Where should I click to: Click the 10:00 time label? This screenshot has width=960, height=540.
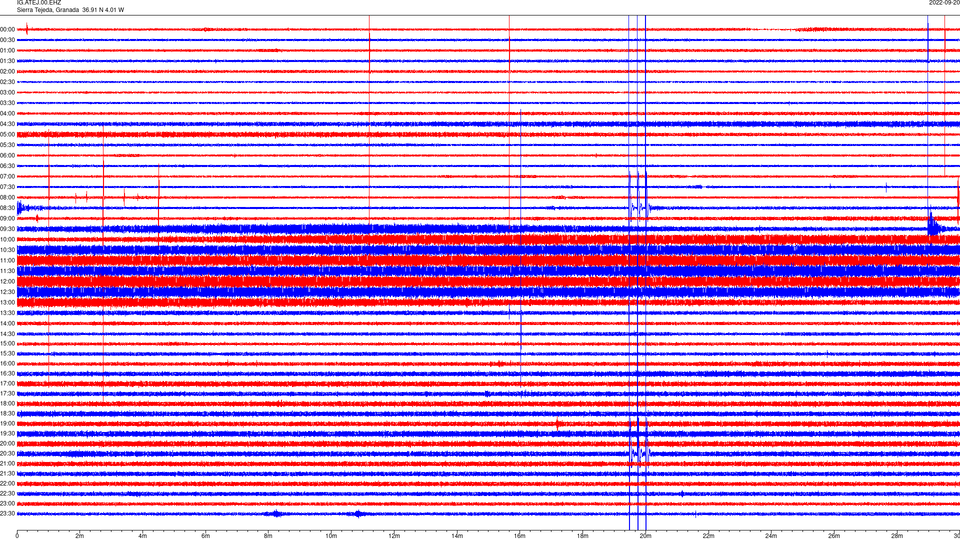click(x=7, y=239)
